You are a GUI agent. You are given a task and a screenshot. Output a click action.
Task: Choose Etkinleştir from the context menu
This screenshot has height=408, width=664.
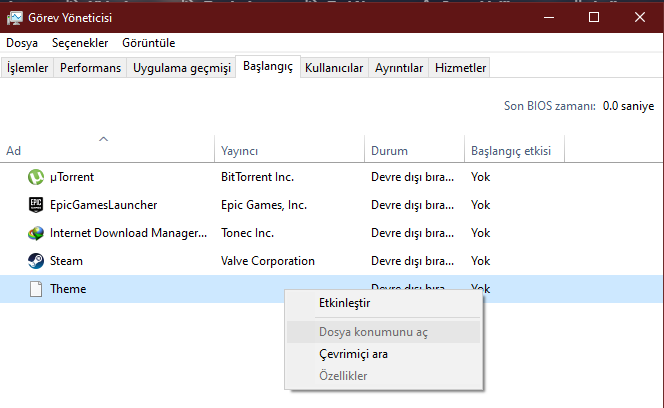pos(384,303)
